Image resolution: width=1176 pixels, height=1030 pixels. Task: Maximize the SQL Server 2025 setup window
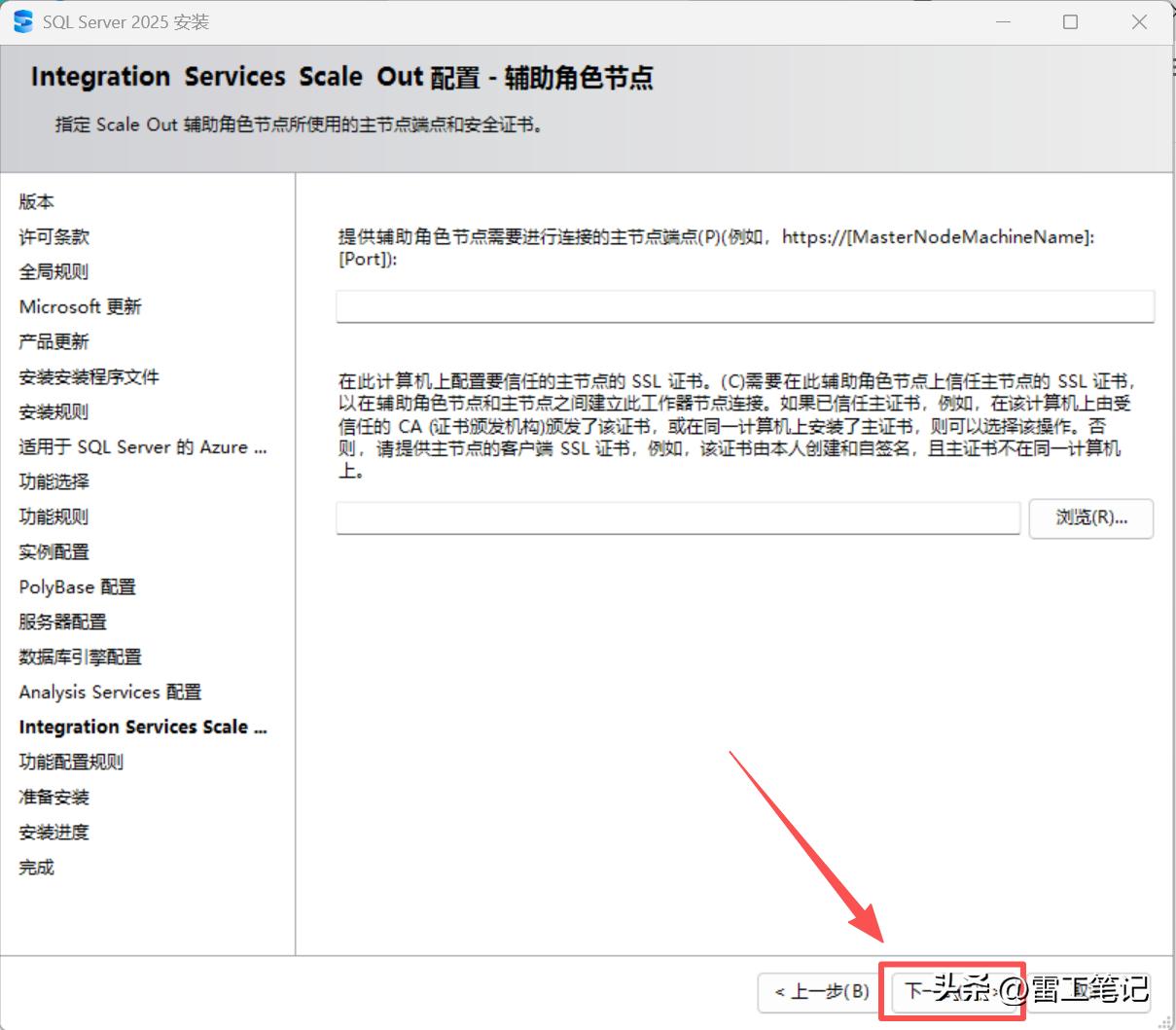1070,21
